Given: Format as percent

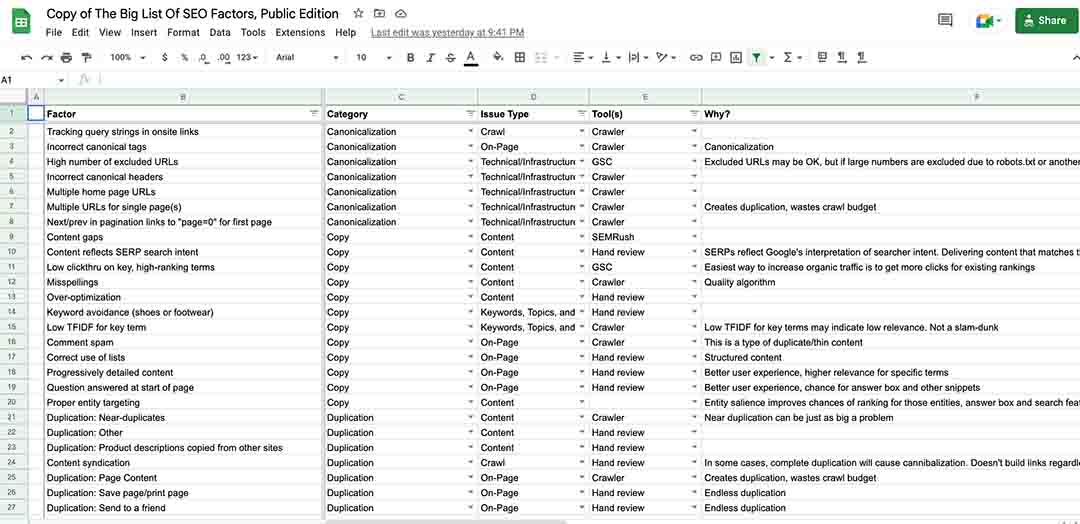Looking at the screenshot, I should [x=185, y=58].
